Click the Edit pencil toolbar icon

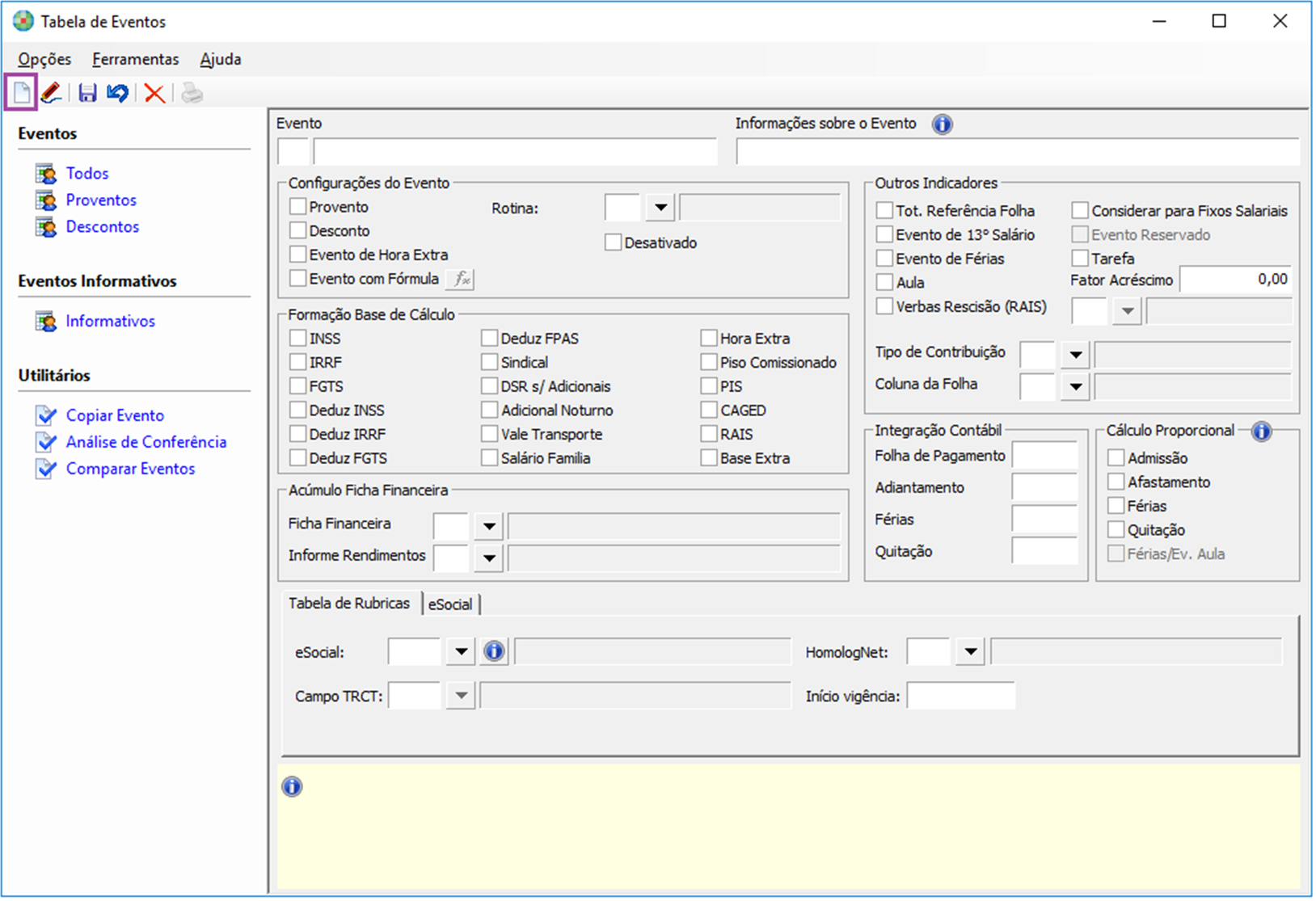pos(51,93)
